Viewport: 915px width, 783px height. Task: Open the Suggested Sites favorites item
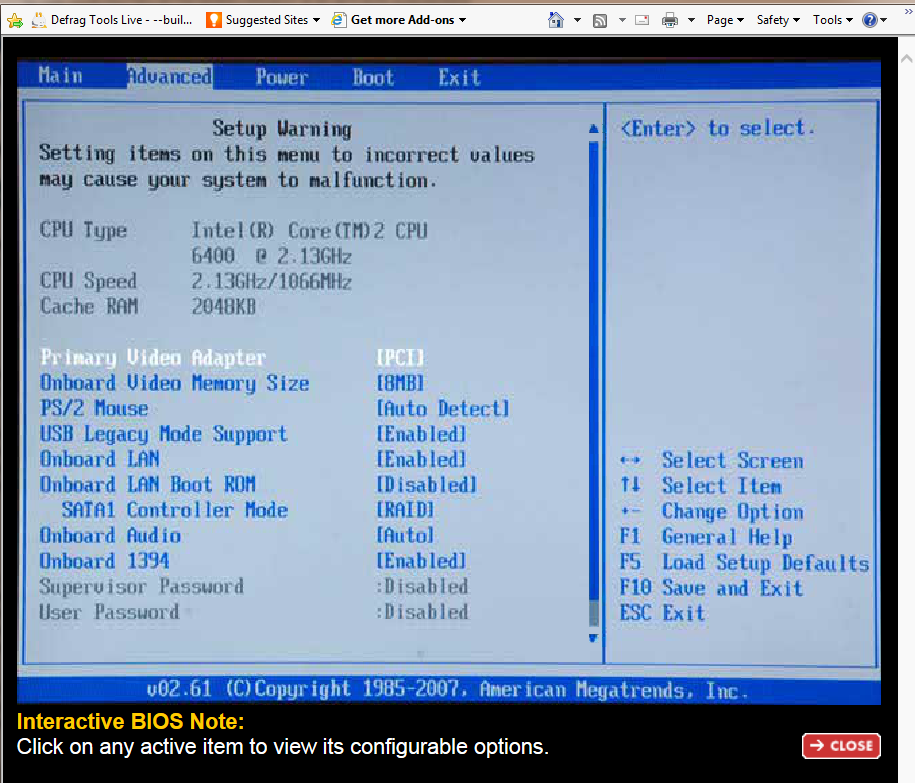262,19
